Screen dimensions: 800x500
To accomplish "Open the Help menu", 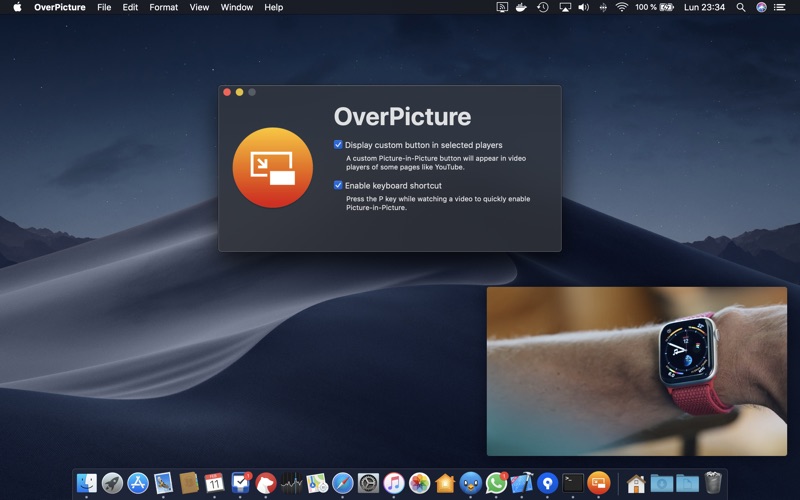I will pyautogui.click(x=273, y=7).
